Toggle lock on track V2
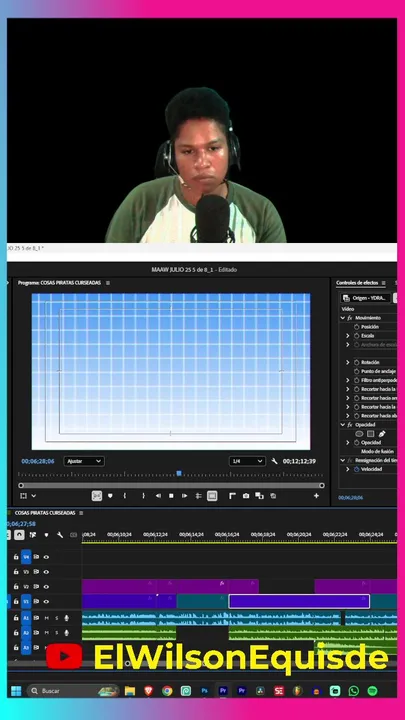 [x=16, y=586]
